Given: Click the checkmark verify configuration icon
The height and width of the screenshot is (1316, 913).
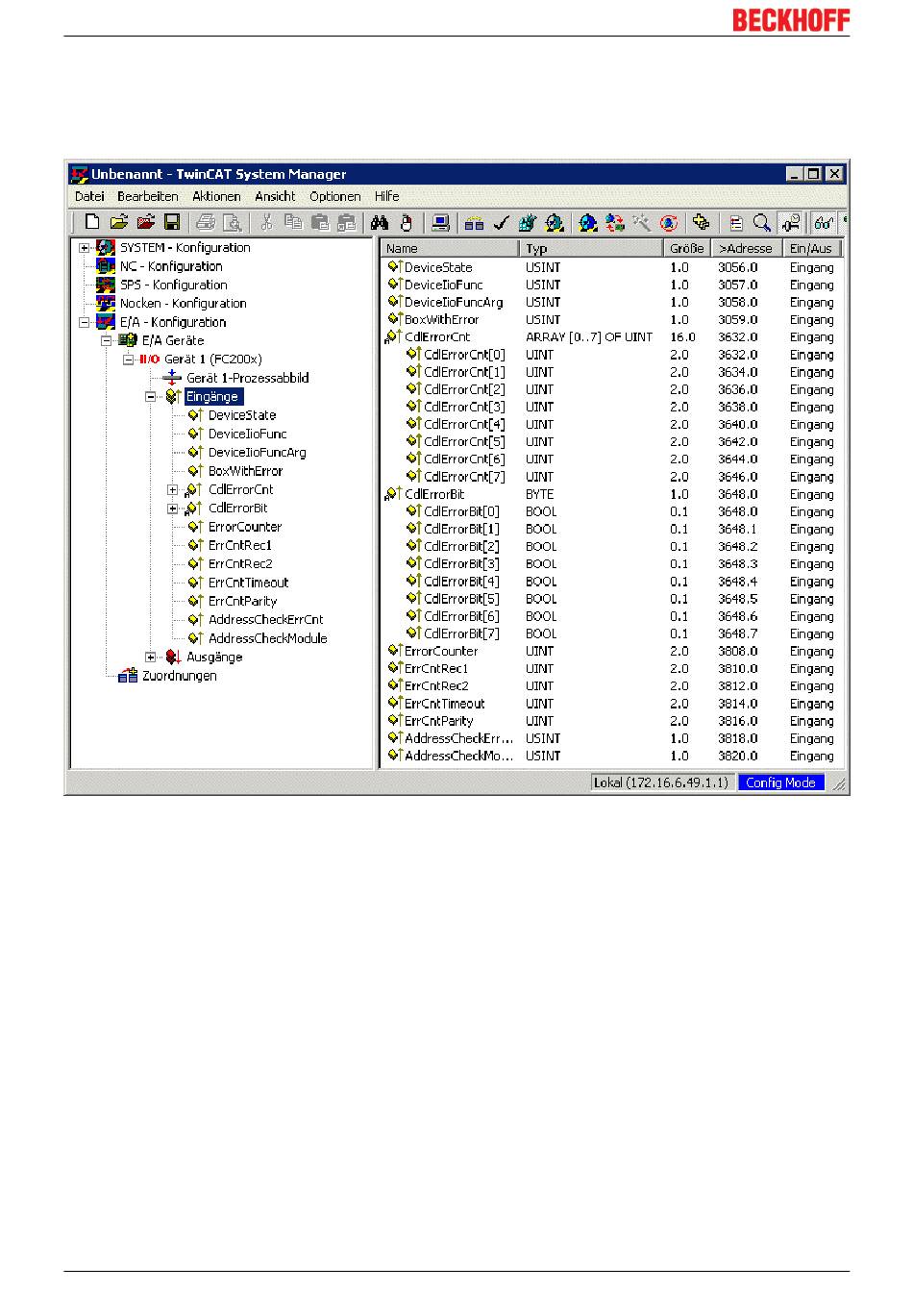Looking at the screenshot, I should pos(501,223).
